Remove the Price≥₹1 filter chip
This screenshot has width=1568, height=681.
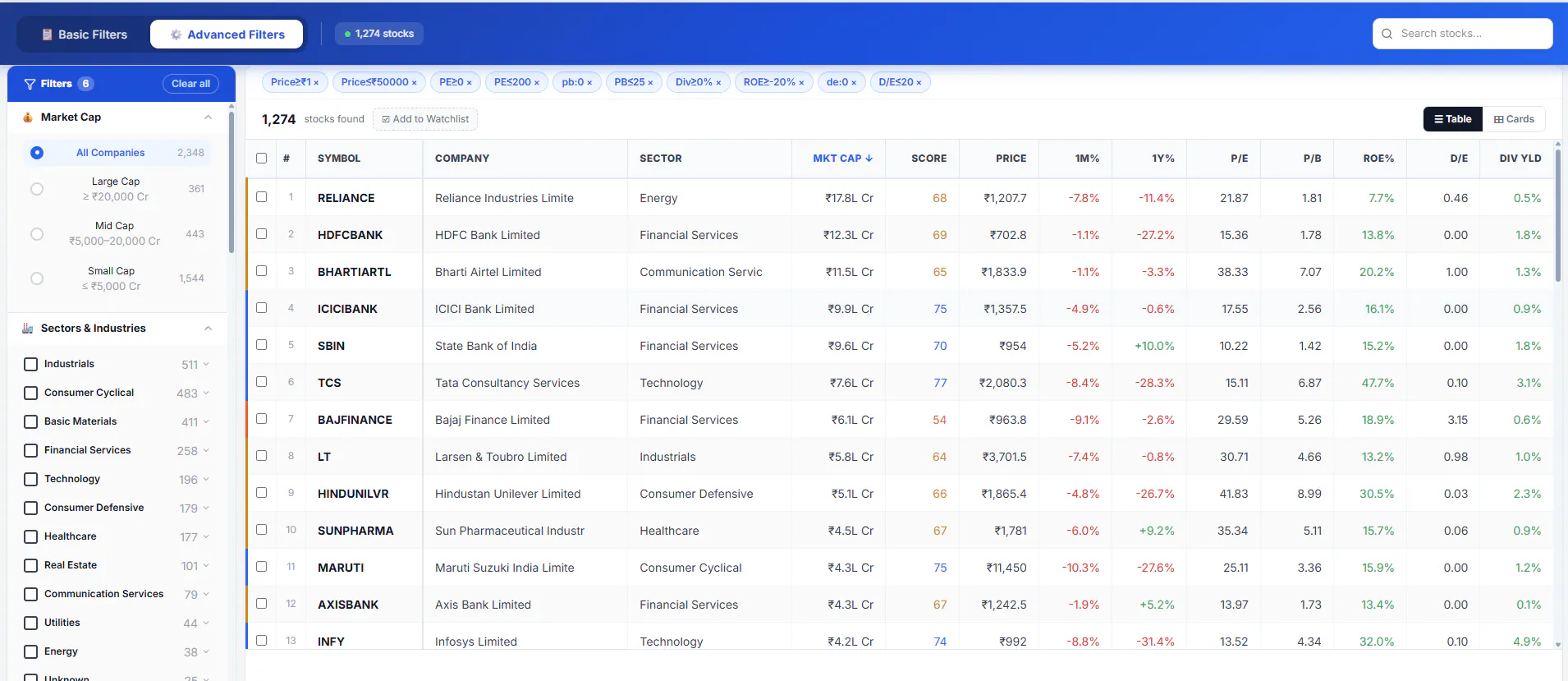click(316, 83)
